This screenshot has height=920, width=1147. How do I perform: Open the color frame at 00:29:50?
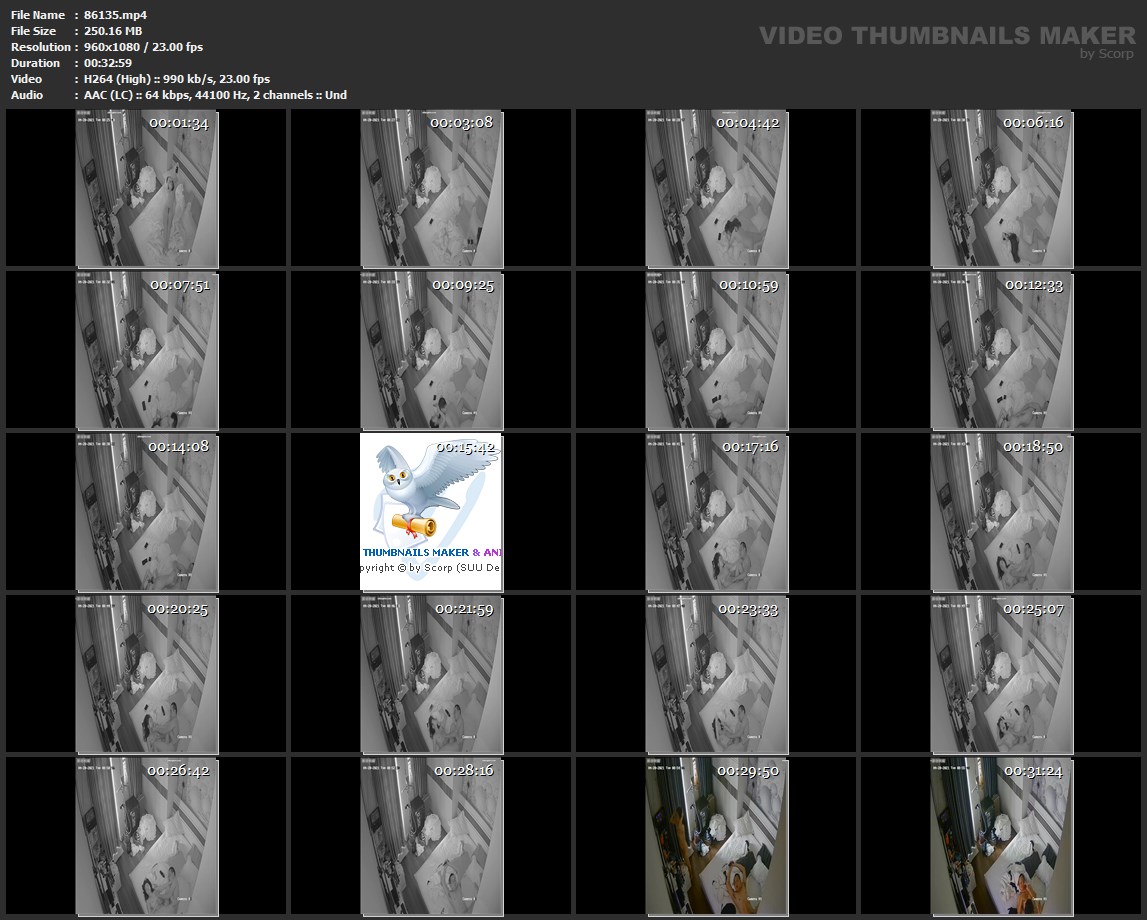click(716, 836)
